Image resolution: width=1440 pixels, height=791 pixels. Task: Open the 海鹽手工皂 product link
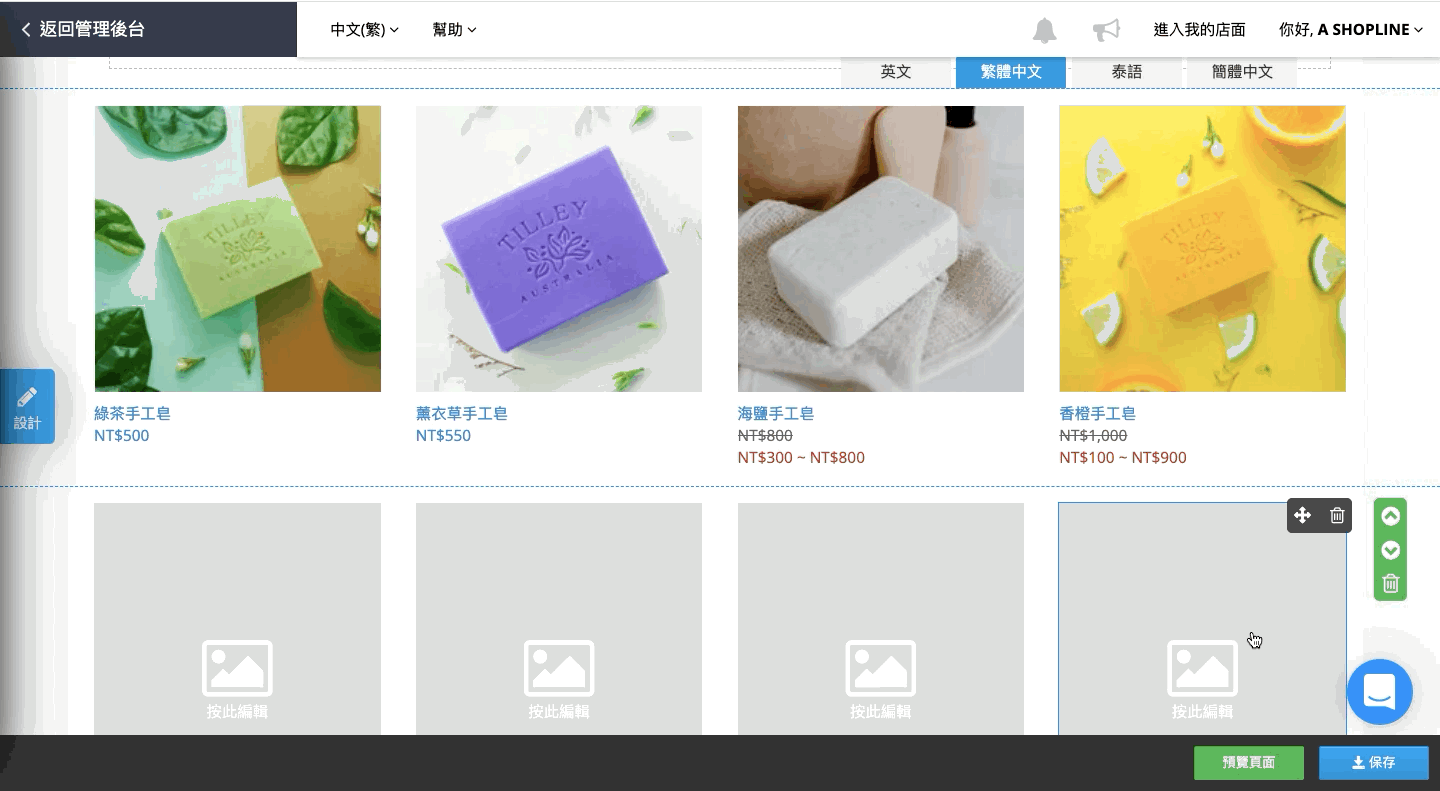click(776, 413)
